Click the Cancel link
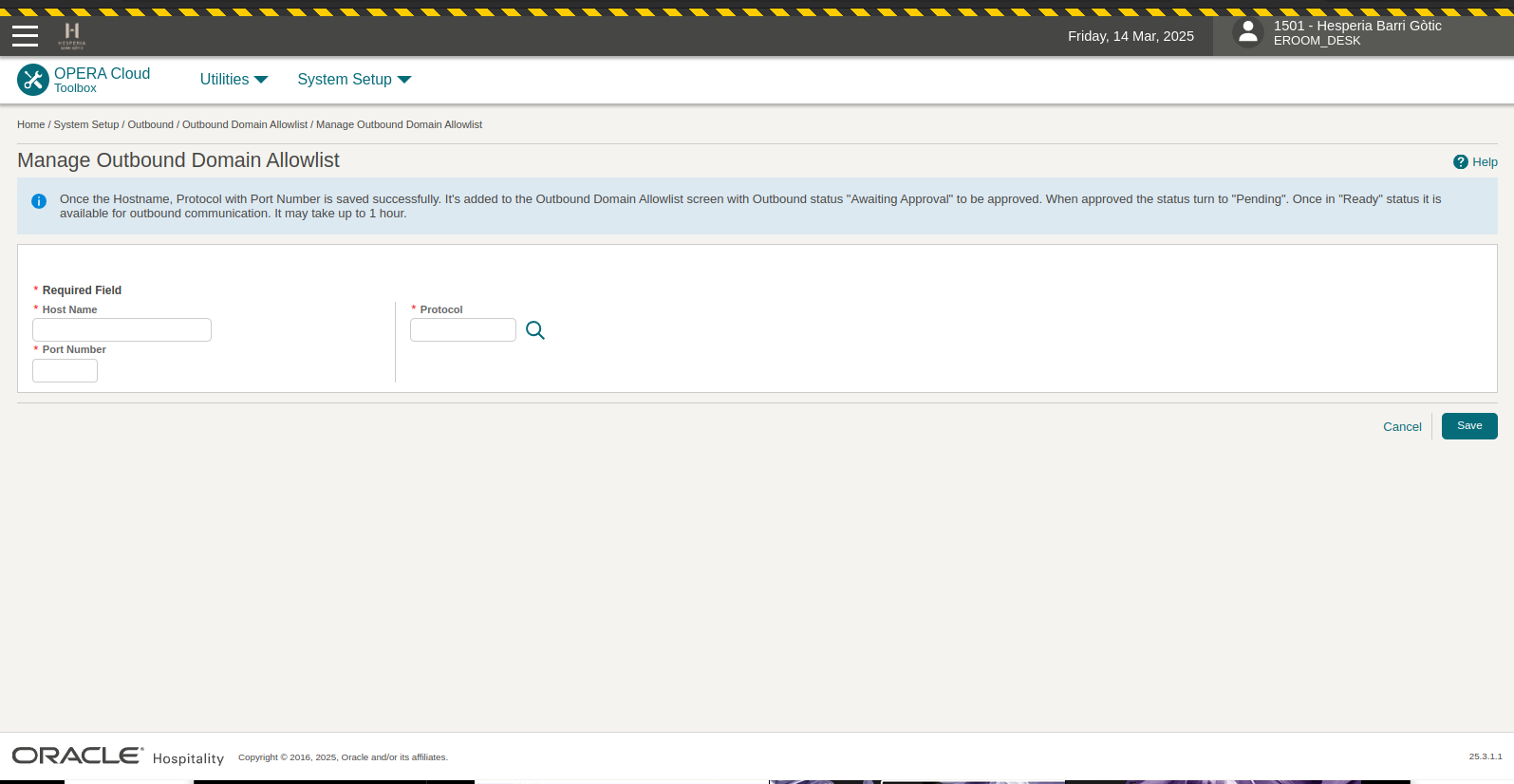 [1402, 427]
